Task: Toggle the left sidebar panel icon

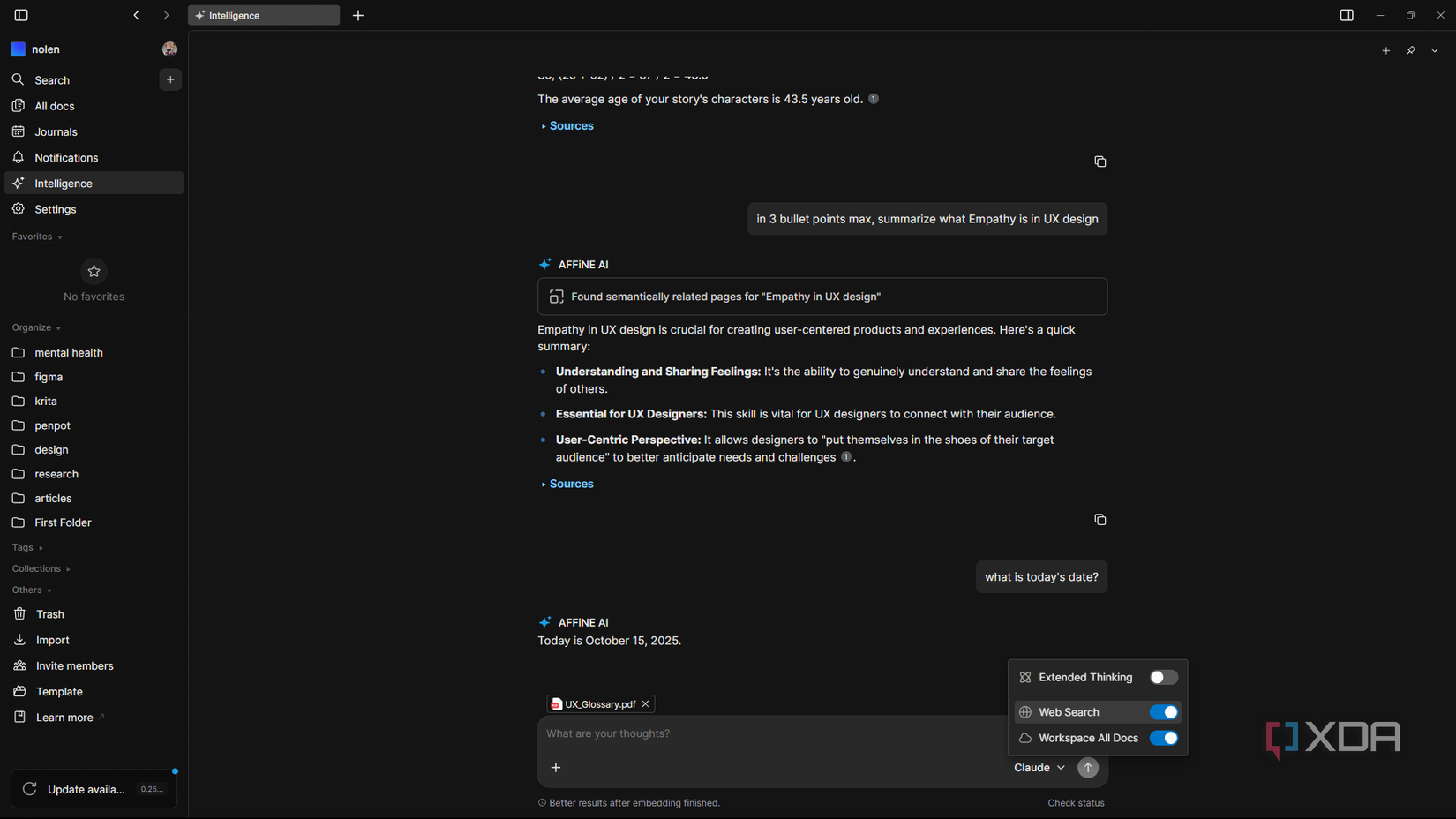Action: [x=21, y=15]
